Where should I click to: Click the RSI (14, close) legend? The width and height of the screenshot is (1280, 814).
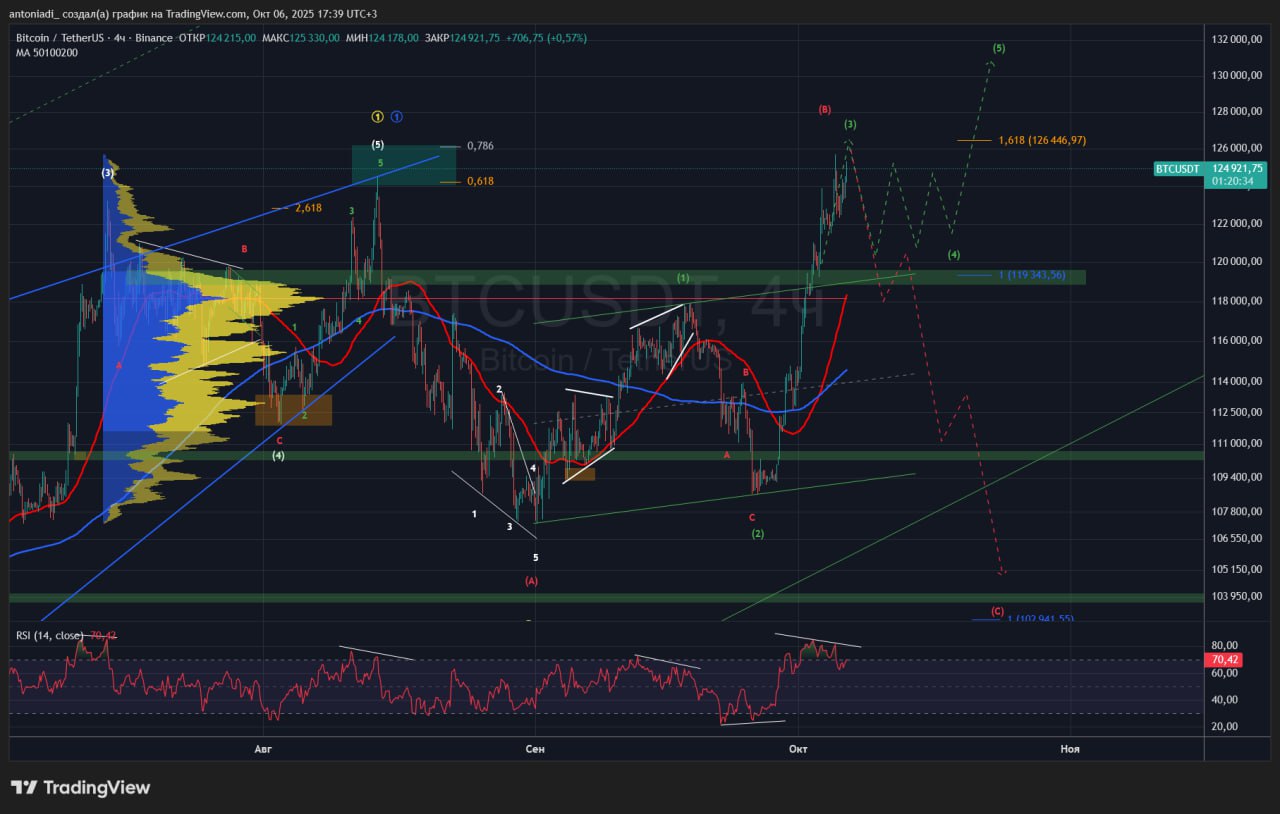50,635
